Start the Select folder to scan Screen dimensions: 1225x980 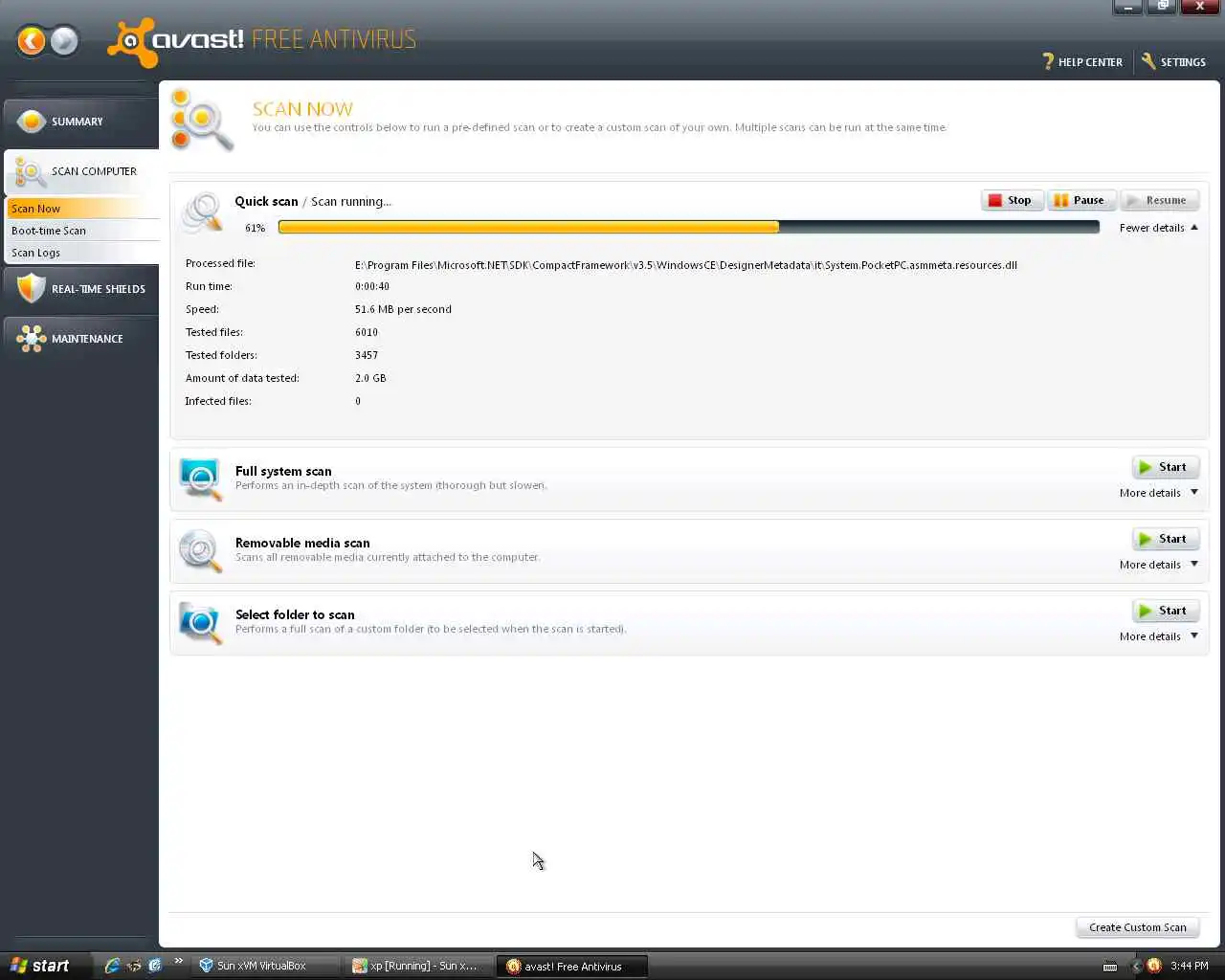pos(1165,611)
